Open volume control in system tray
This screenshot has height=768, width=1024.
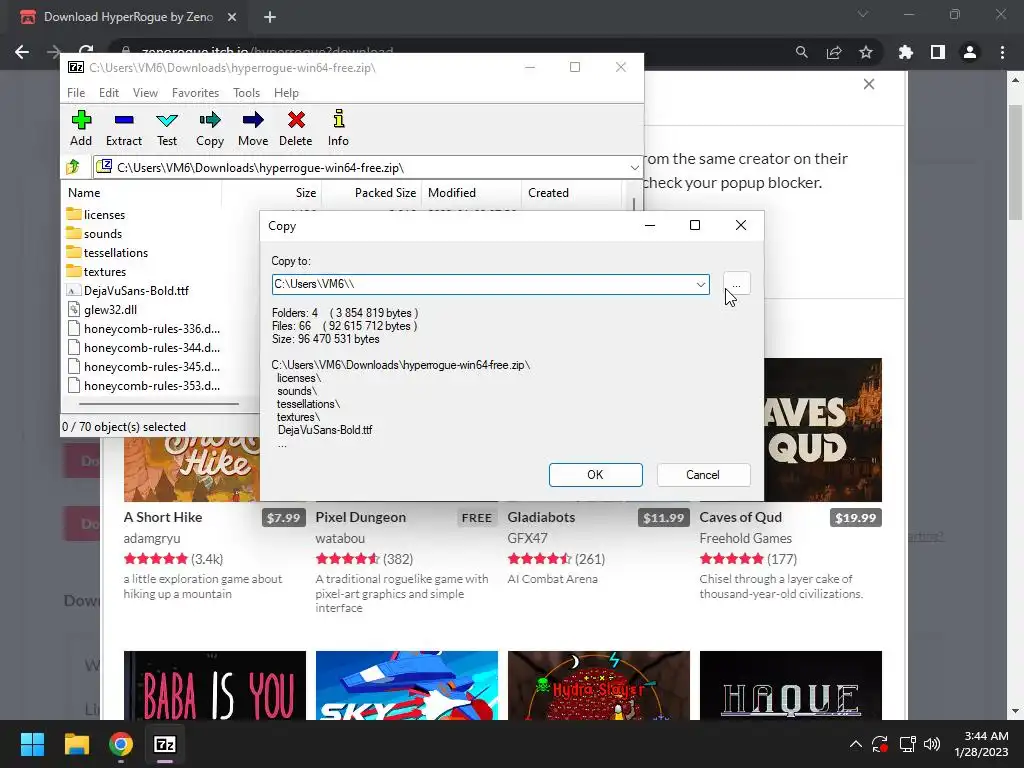(933, 744)
